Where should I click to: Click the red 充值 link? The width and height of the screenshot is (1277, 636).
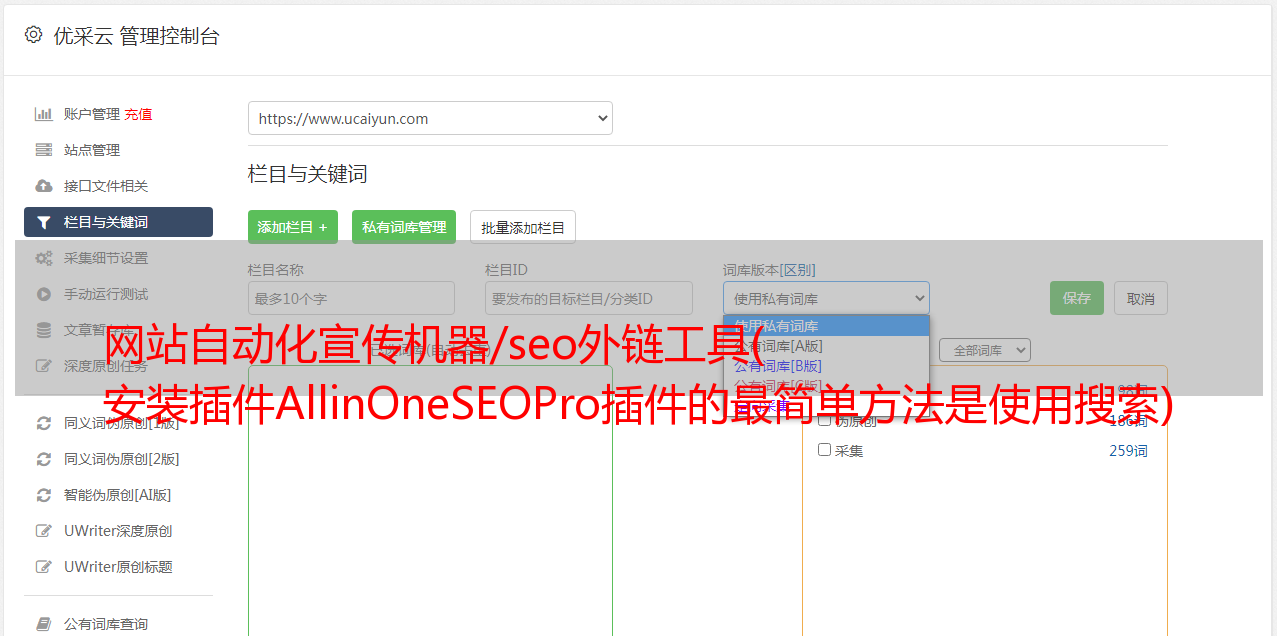[x=138, y=114]
